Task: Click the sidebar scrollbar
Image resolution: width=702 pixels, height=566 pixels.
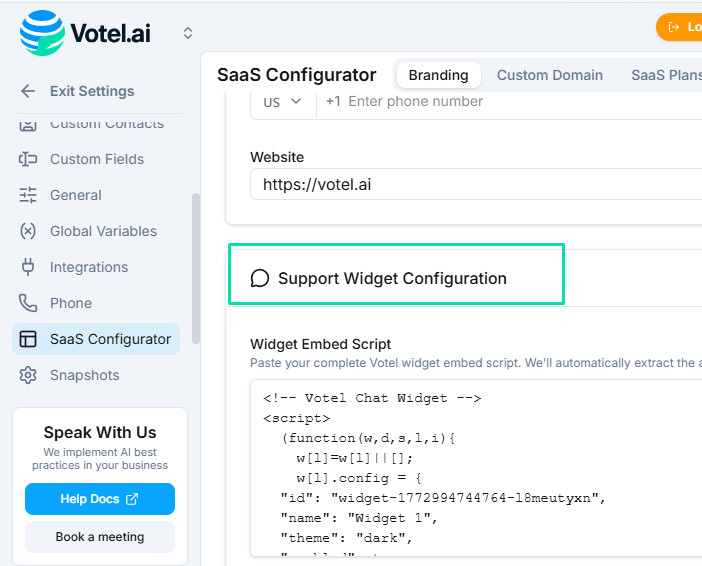Action: (x=195, y=269)
